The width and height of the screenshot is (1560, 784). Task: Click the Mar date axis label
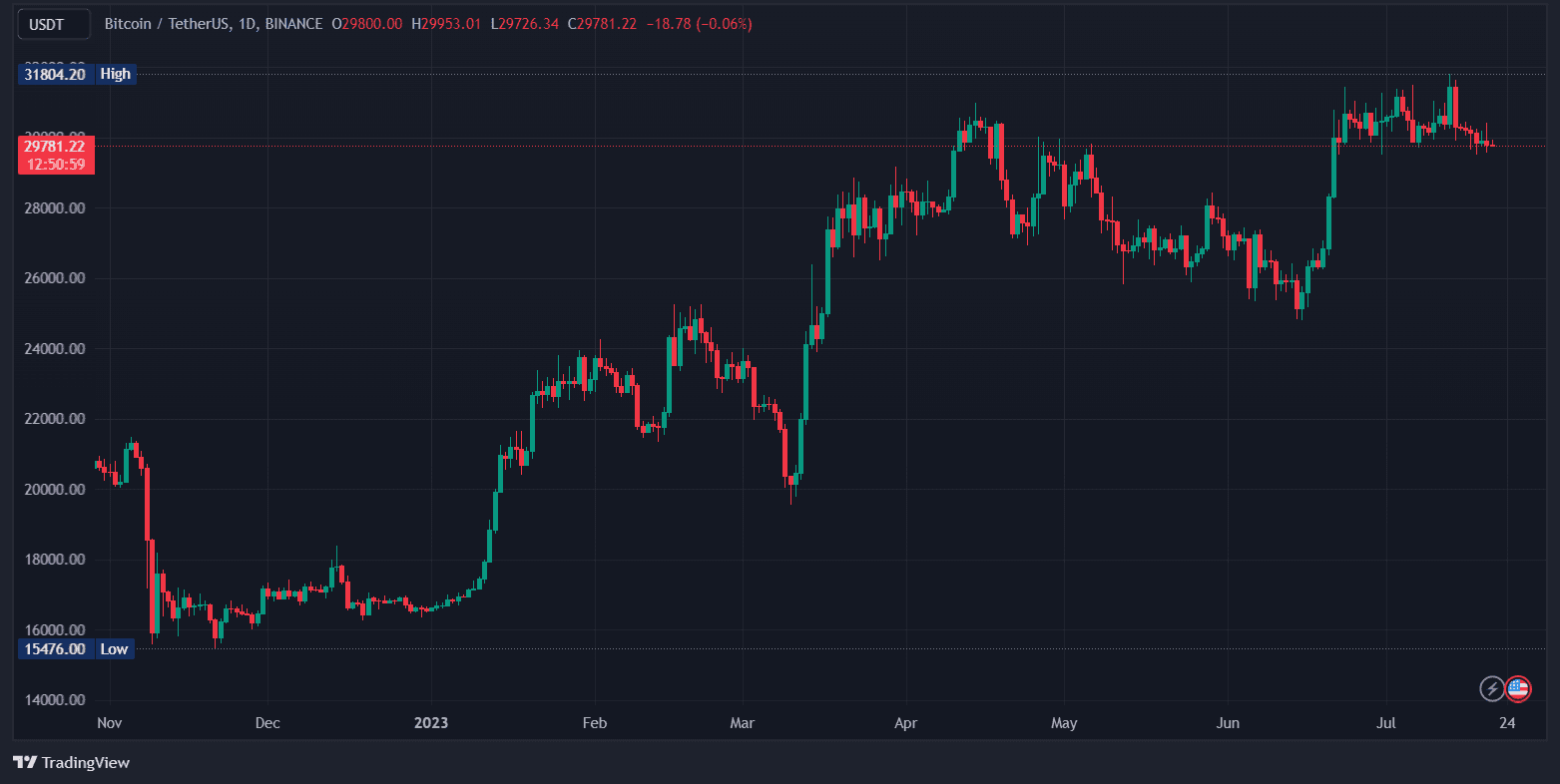743,723
